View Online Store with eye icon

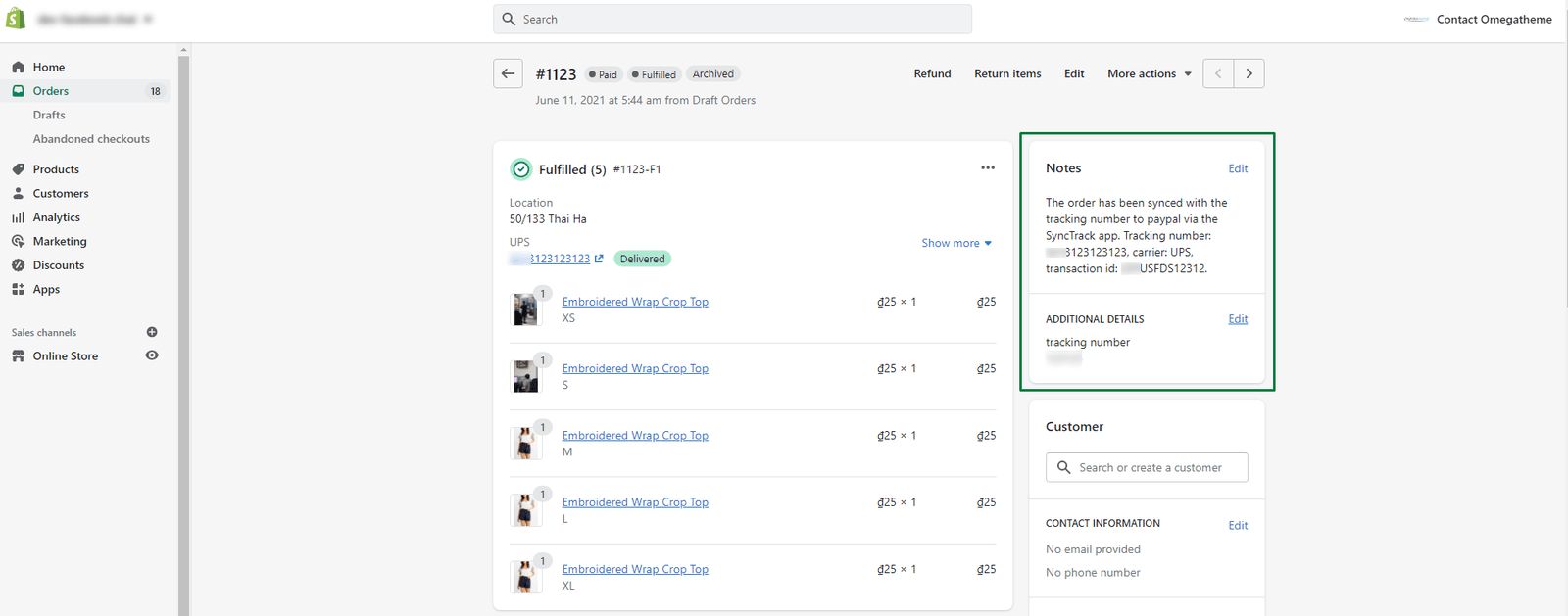click(x=152, y=355)
